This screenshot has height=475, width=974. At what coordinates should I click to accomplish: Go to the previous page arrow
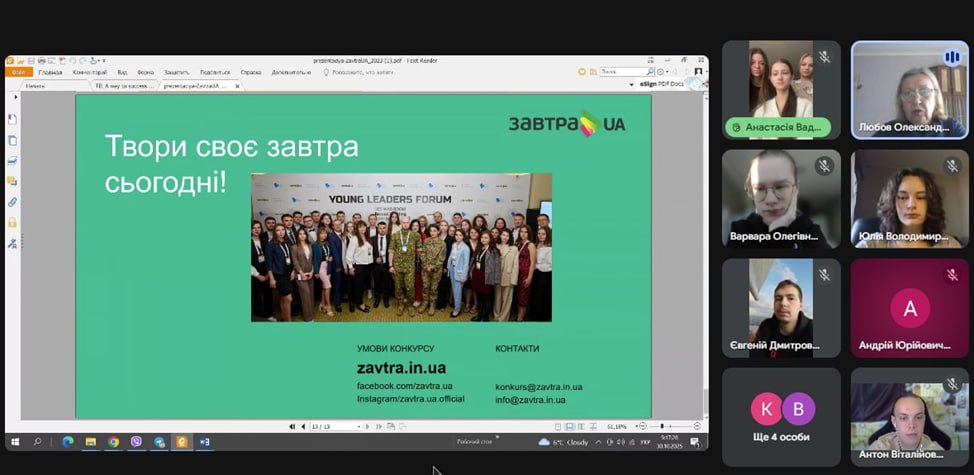303,426
